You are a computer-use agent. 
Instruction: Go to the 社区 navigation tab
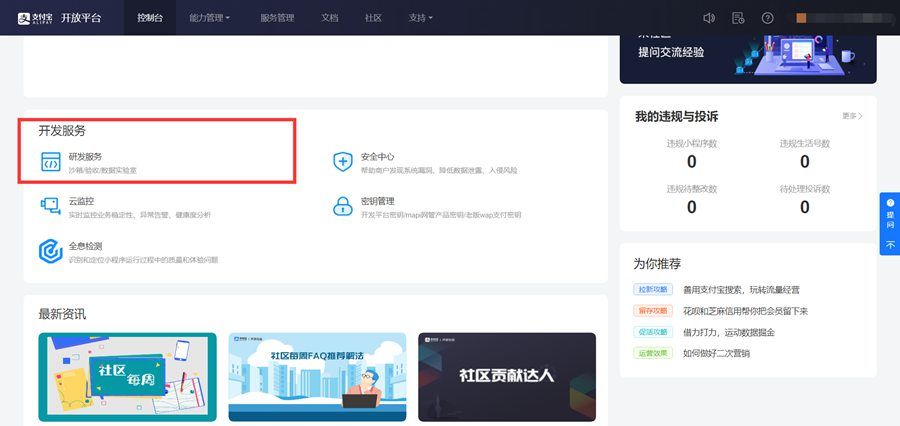373,18
